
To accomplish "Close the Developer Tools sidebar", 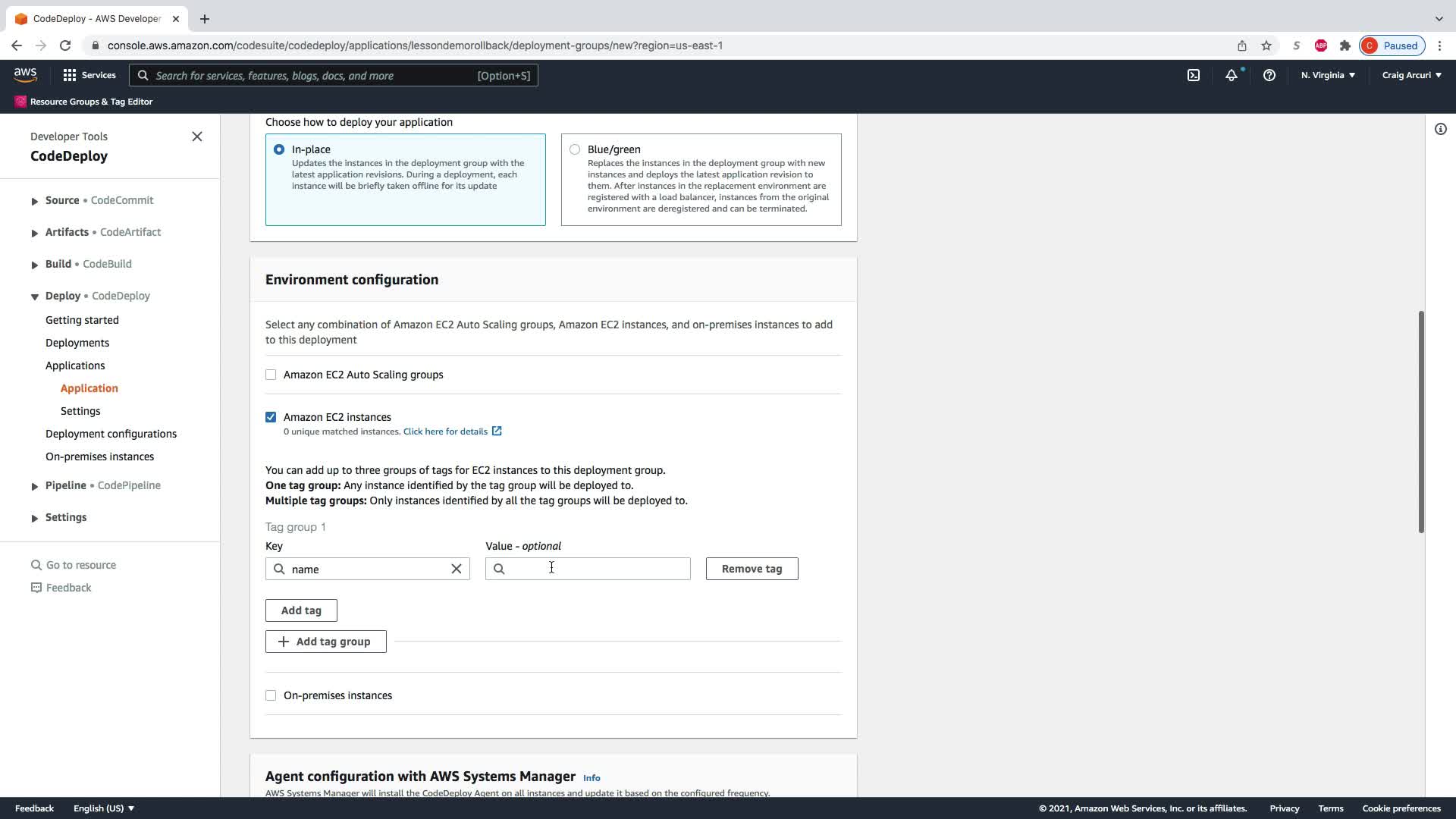I will (x=197, y=136).
